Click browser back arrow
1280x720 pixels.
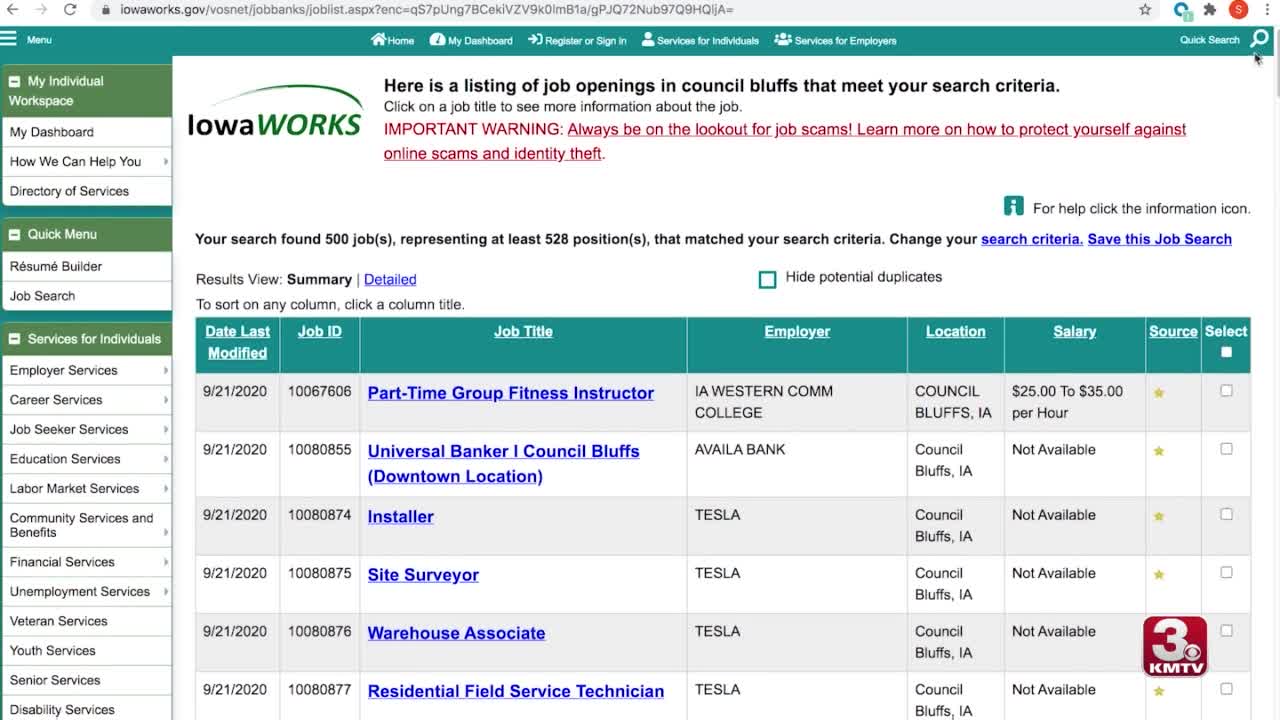pyautogui.click(x=12, y=9)
